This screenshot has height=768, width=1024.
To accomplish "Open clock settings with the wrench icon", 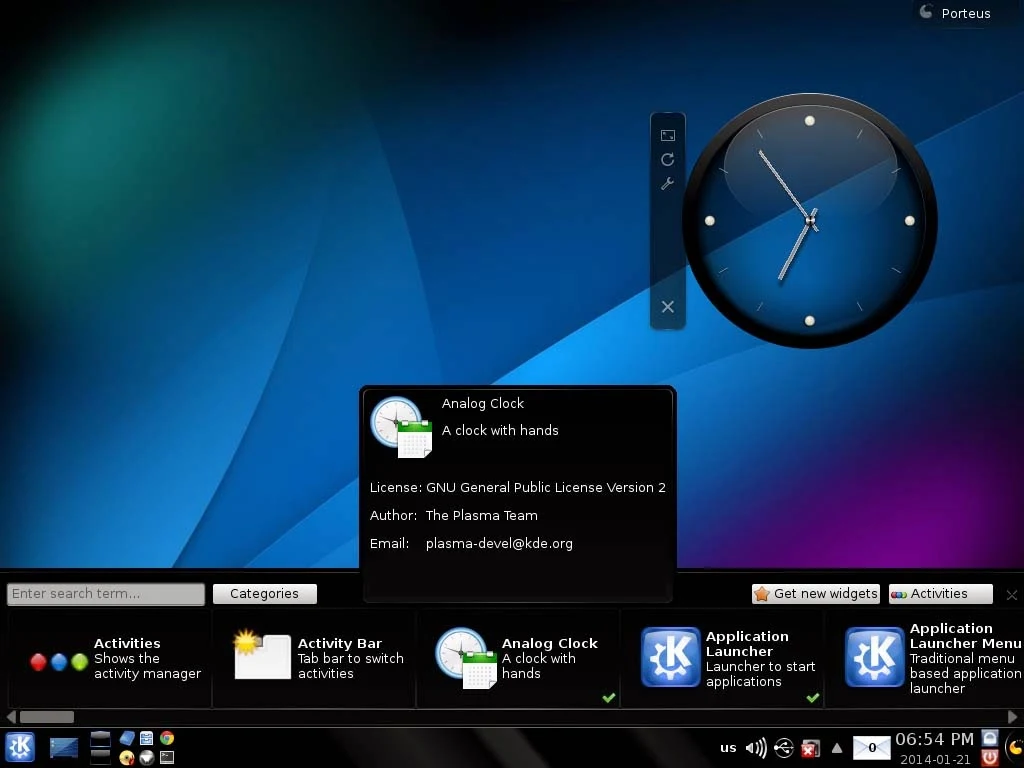I will point(667,184).
